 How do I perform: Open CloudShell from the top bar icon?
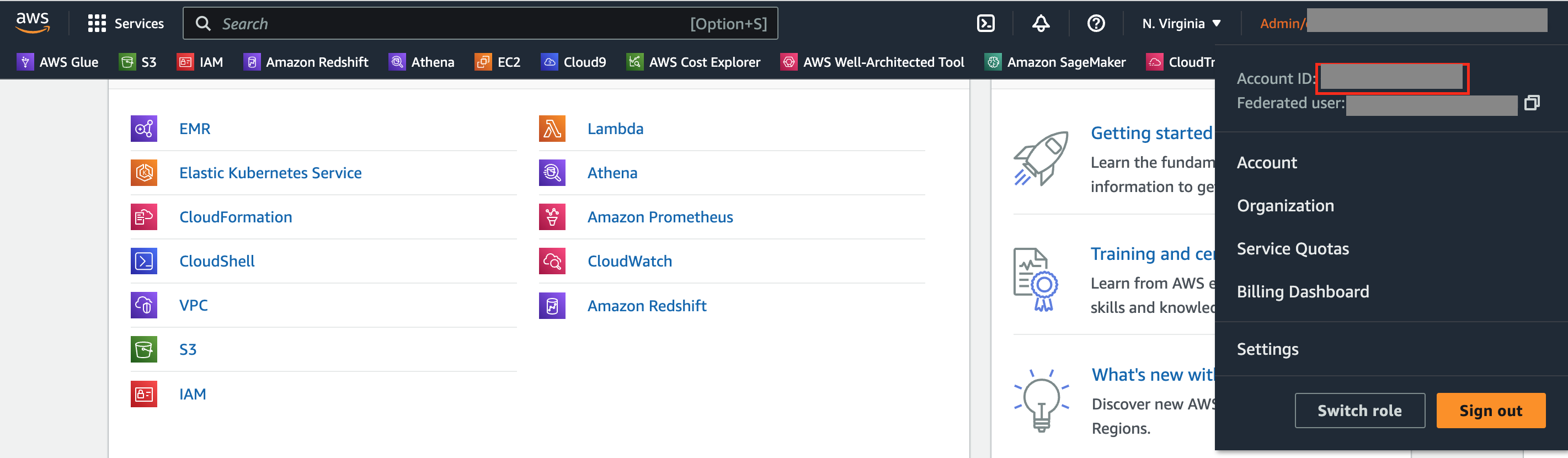(x=985, y=23)
